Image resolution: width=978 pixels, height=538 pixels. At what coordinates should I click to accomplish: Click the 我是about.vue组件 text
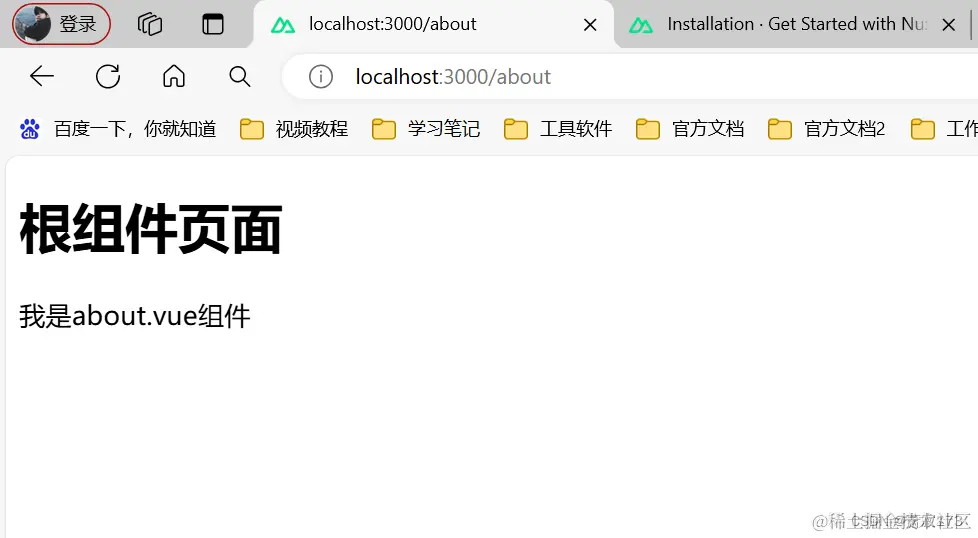(135, 316)
